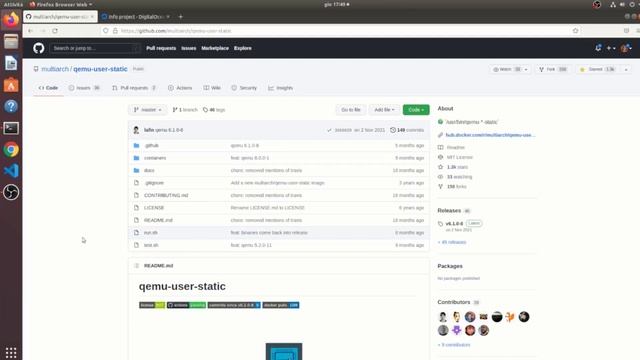Show Applications grid in the dock
The image size is (640, 360).
click(11, 352)
